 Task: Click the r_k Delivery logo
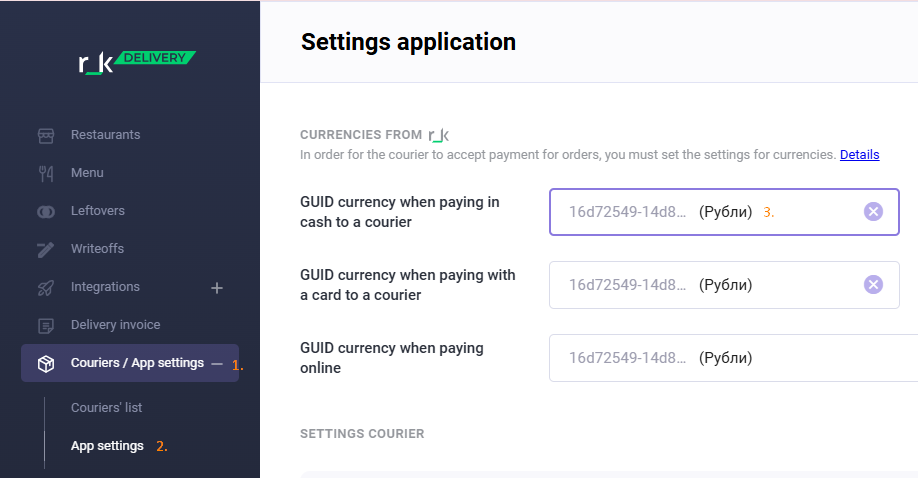click(x=137, y=62)
